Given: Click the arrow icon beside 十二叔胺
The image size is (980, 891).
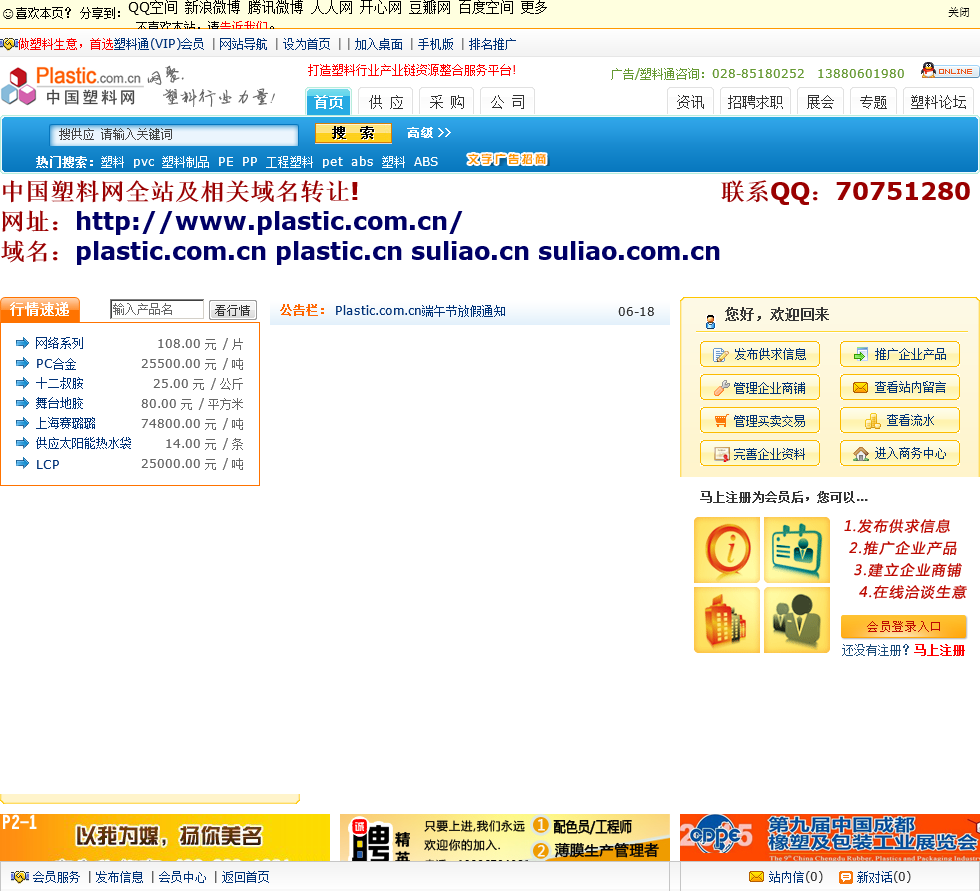Looking at the screenshot, I should pyautogui.click(x=22, y=383).
